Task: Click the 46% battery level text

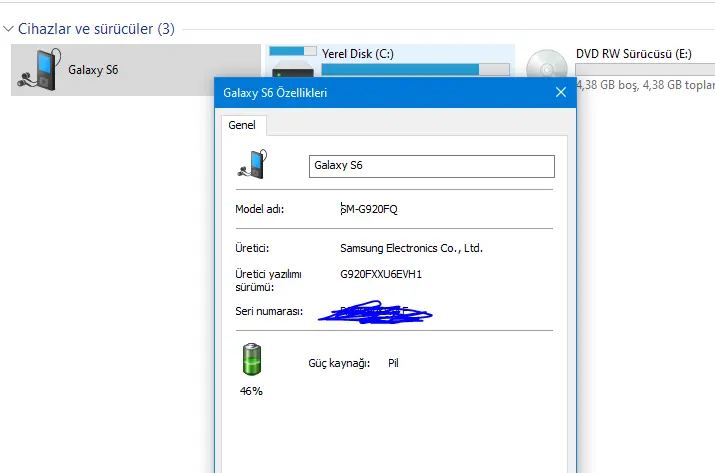Action: click(x=251, y=391)
